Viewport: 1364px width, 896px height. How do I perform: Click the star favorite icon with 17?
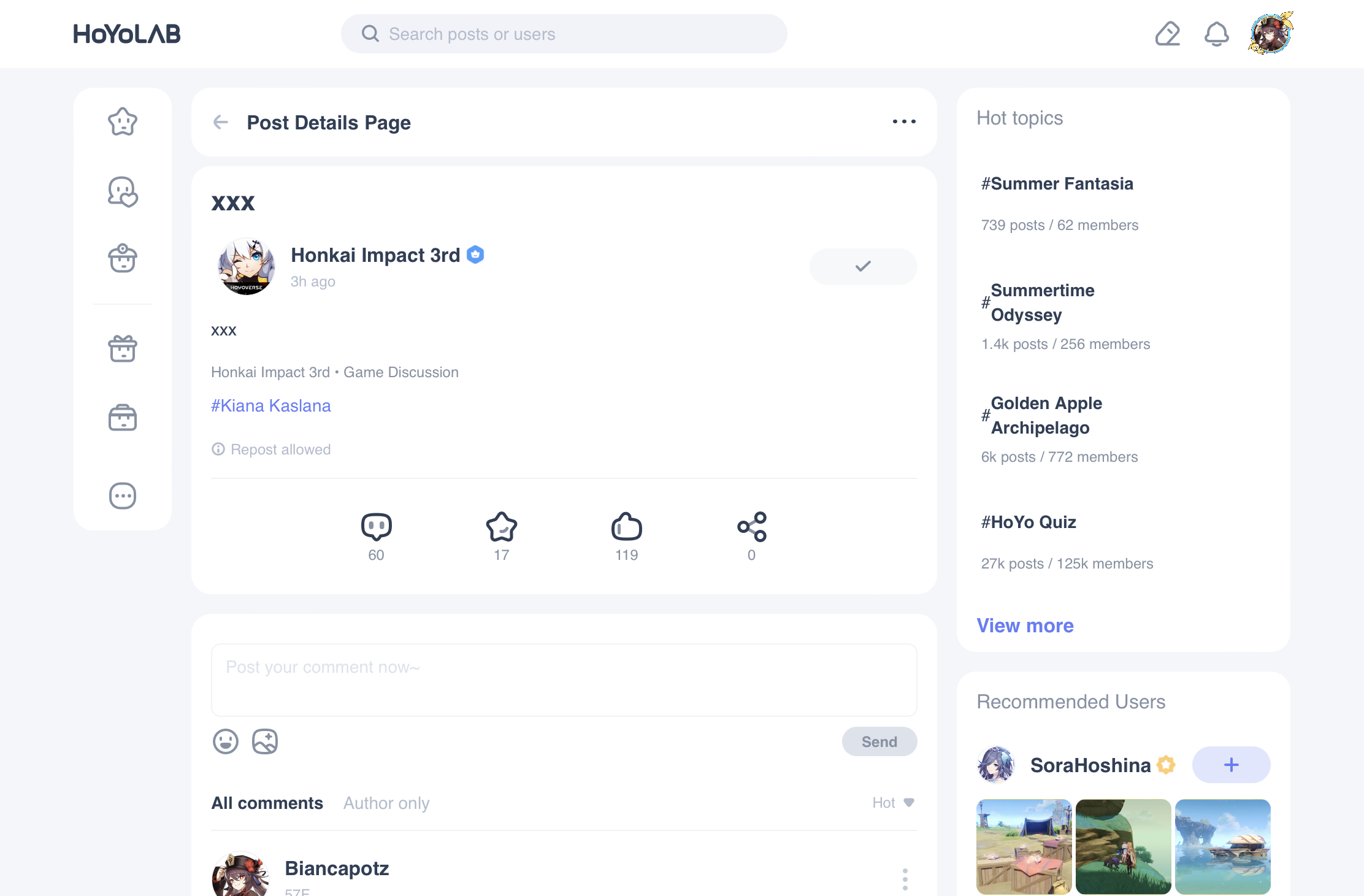(x=501, y=527)
